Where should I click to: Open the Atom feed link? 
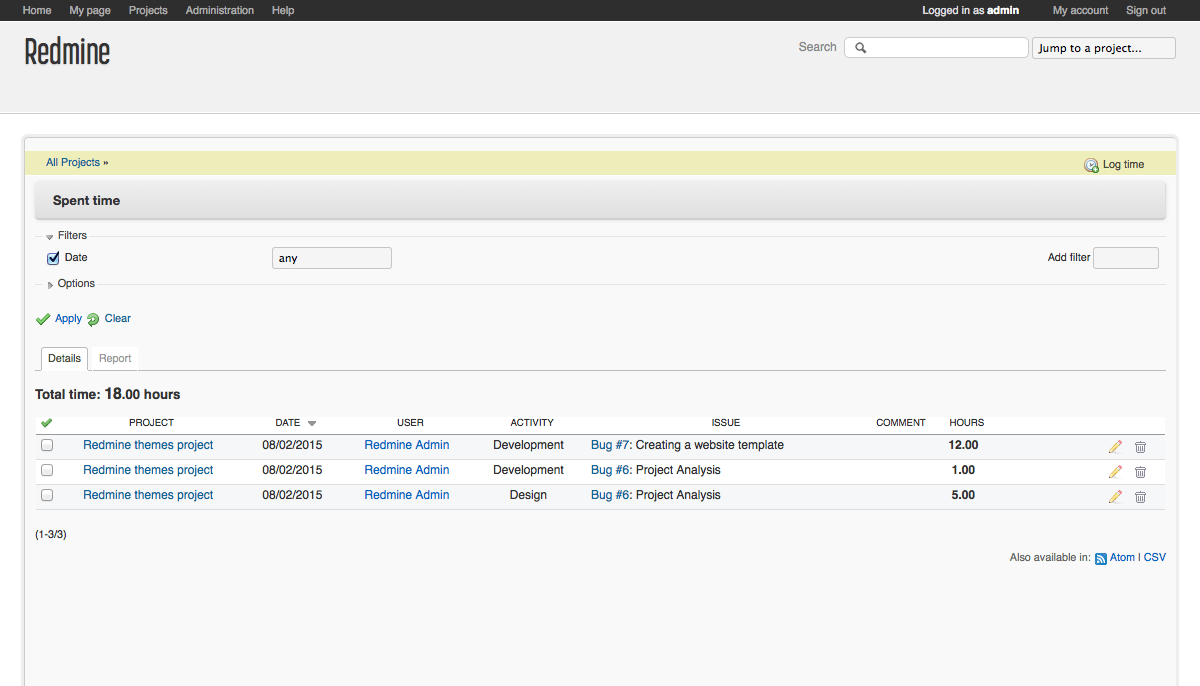point(1122,558)
